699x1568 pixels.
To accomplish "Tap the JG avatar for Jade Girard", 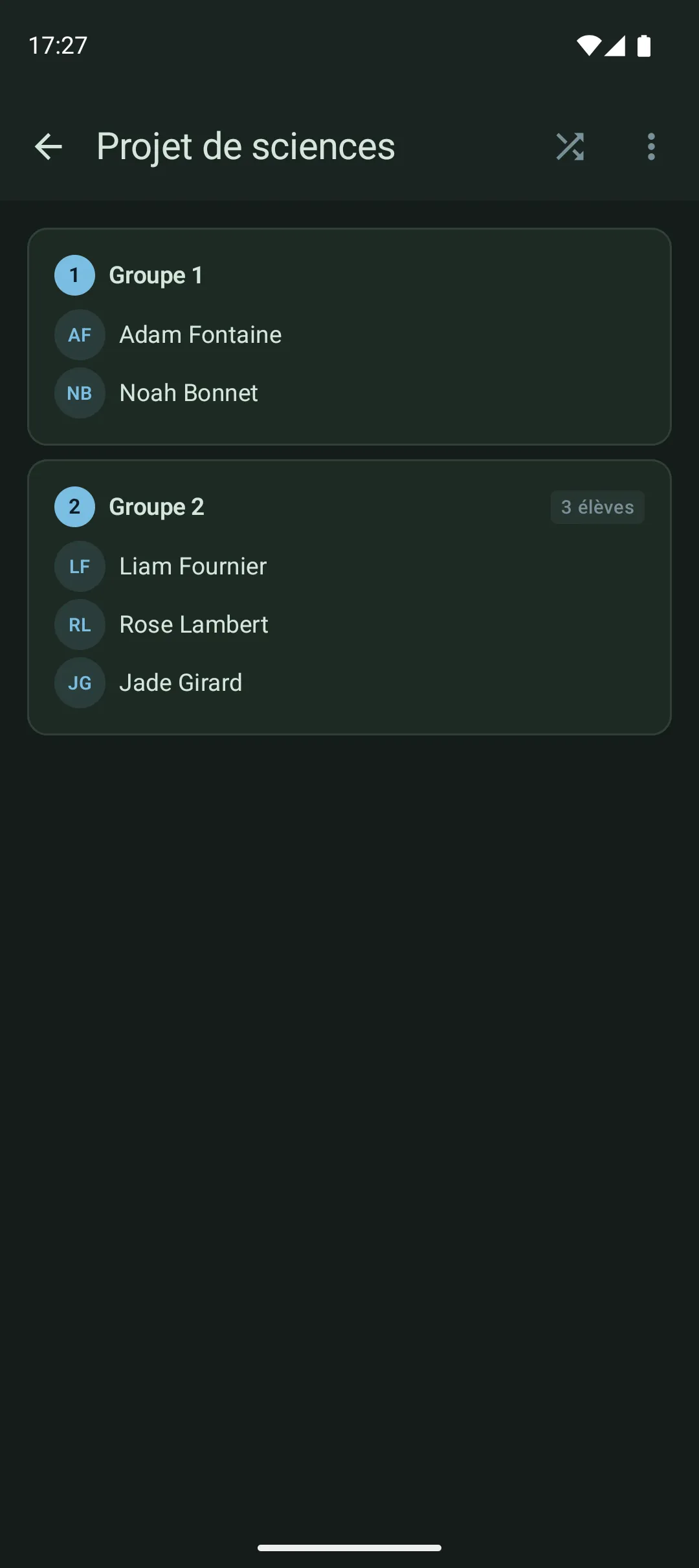I will pyautogui.click(x=80, y=683).
